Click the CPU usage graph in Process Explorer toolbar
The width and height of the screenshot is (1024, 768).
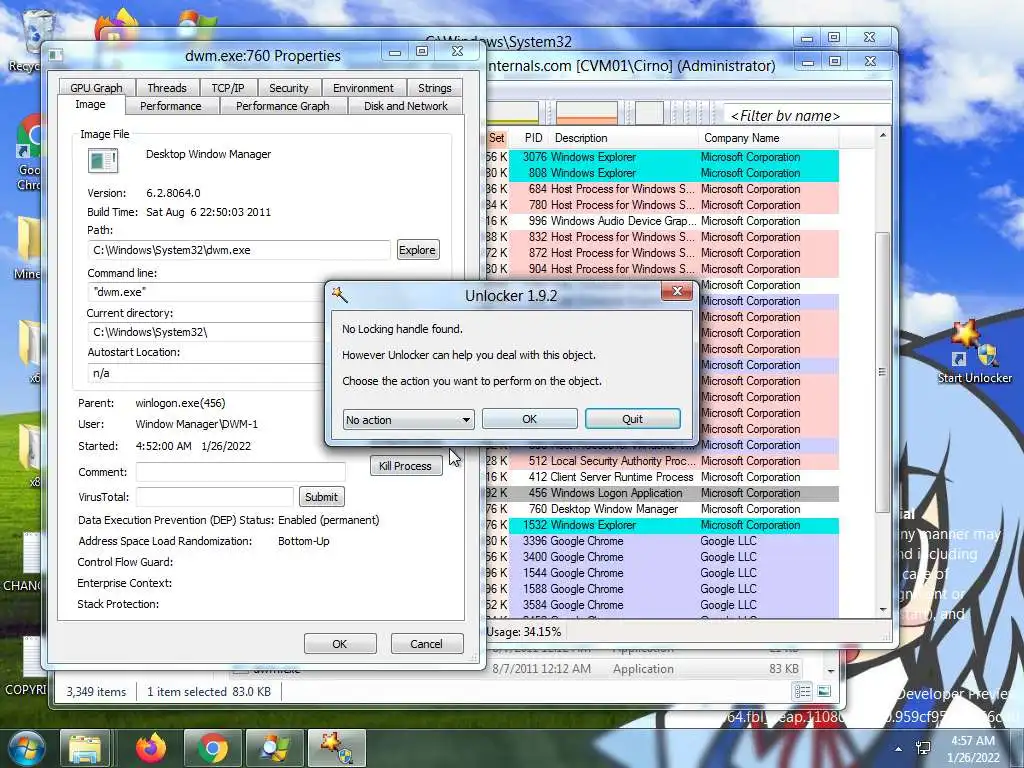513,113
